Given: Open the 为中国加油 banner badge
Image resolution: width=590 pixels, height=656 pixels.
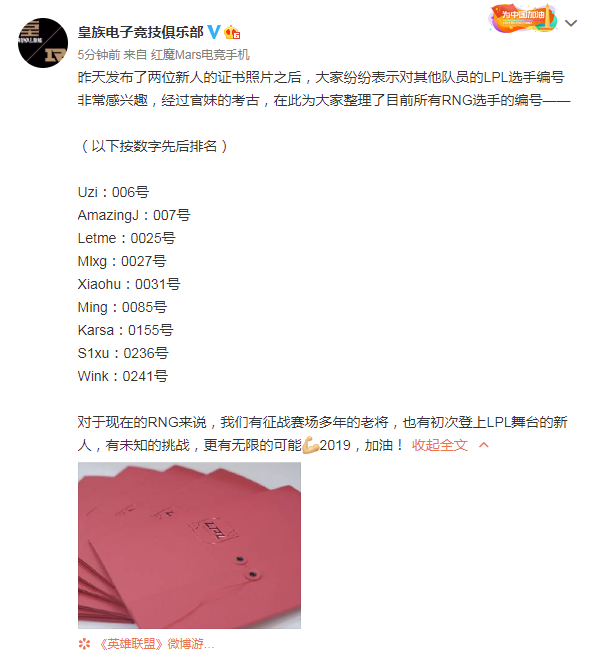Looking at the screenshot, I should point(523,18).
